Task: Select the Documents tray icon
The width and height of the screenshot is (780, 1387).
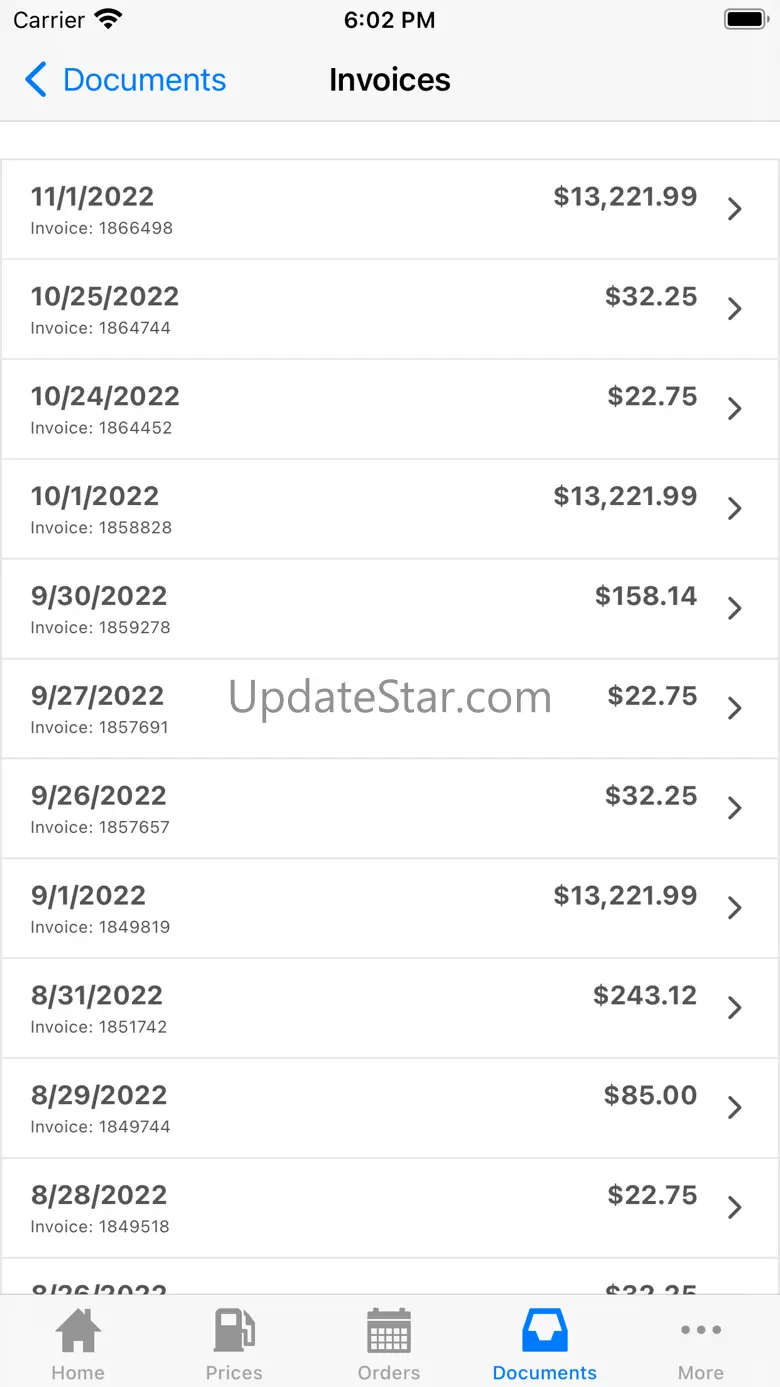Action: coord(545,1331)
